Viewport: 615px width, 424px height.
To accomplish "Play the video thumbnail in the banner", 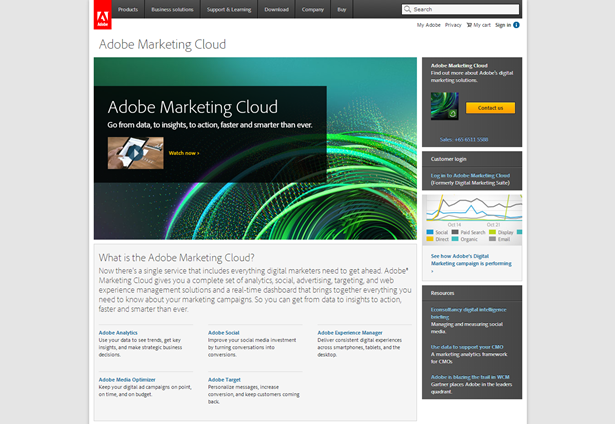I will pos(136,153).
